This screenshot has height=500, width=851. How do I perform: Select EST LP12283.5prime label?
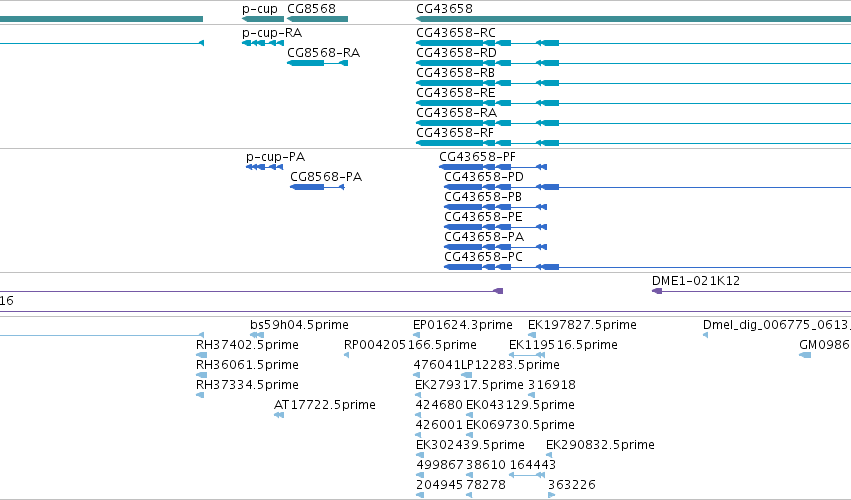[510, 365]
